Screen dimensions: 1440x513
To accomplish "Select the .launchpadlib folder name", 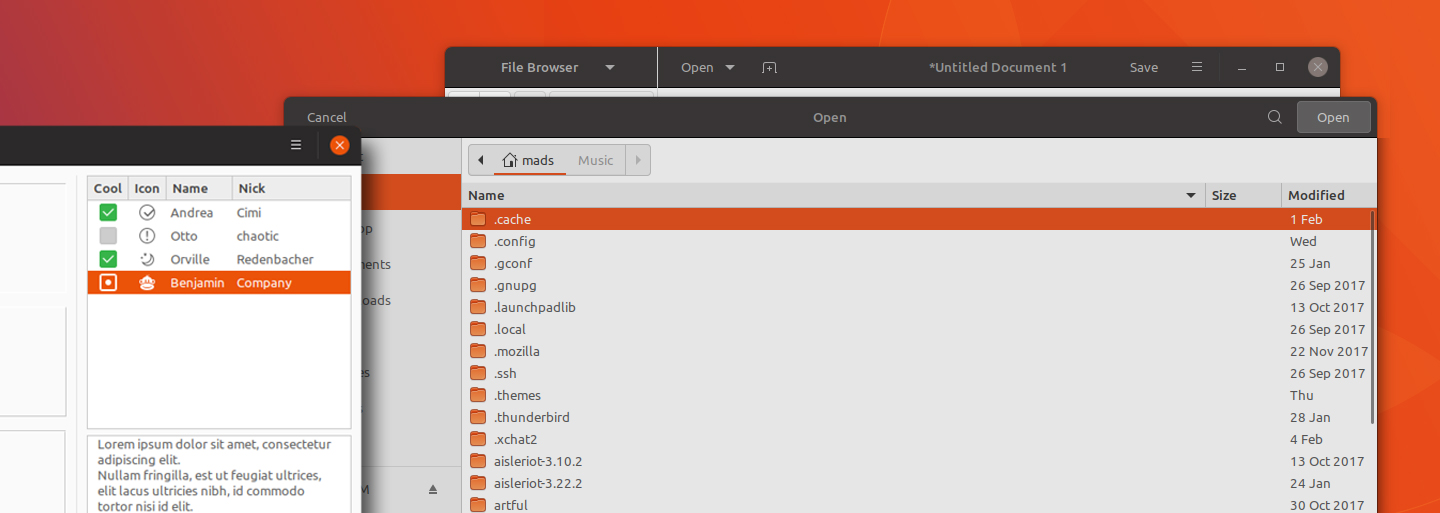I will pos(535,307).
